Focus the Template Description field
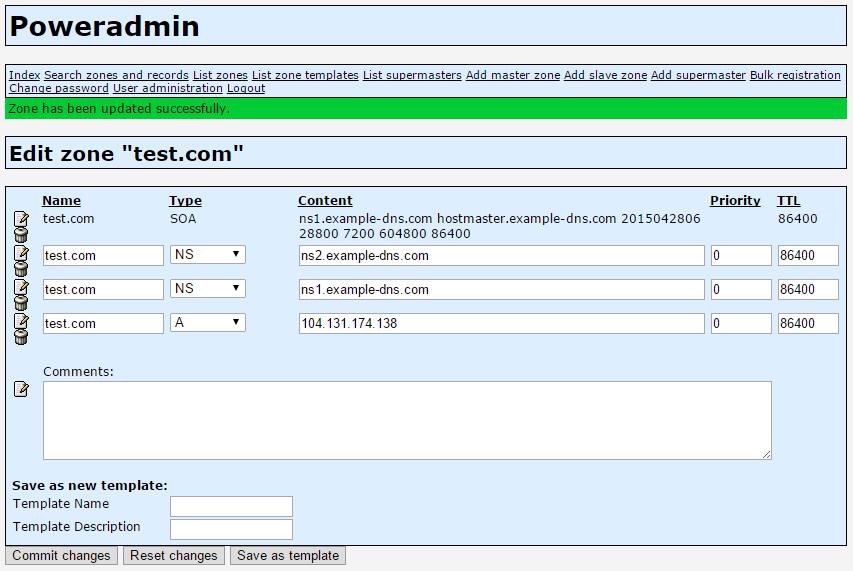The image size is (853, 571). tap(231, 529)
